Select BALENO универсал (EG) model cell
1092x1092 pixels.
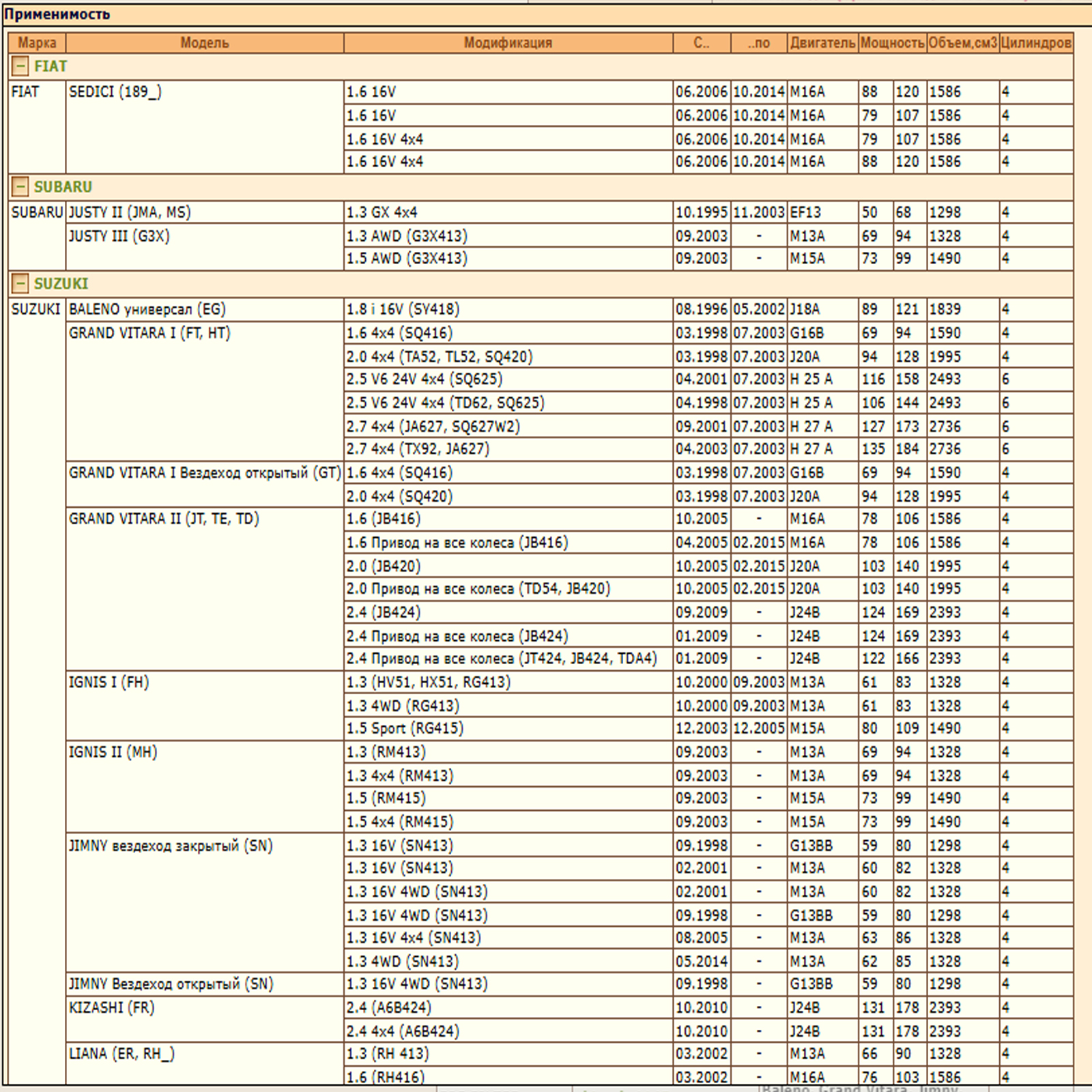tap(147, 309)
